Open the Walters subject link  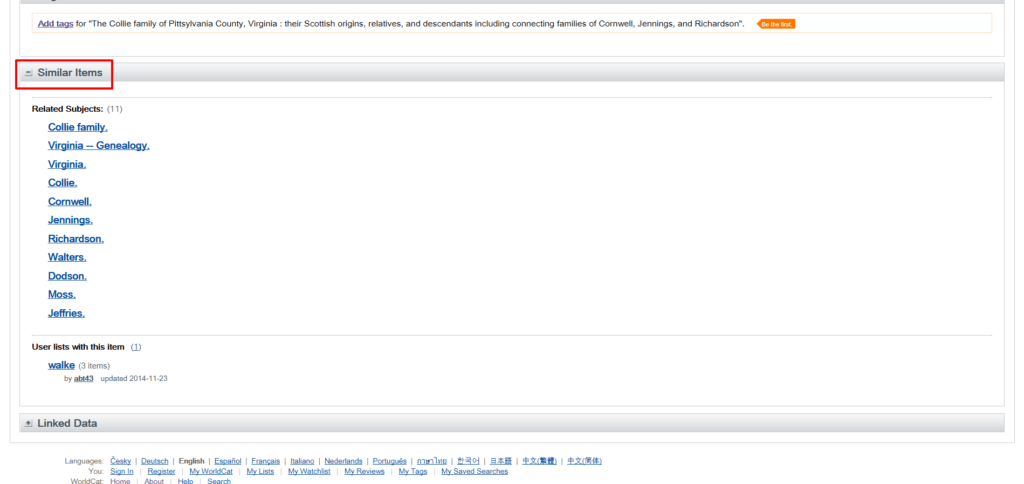pos(67,257)
